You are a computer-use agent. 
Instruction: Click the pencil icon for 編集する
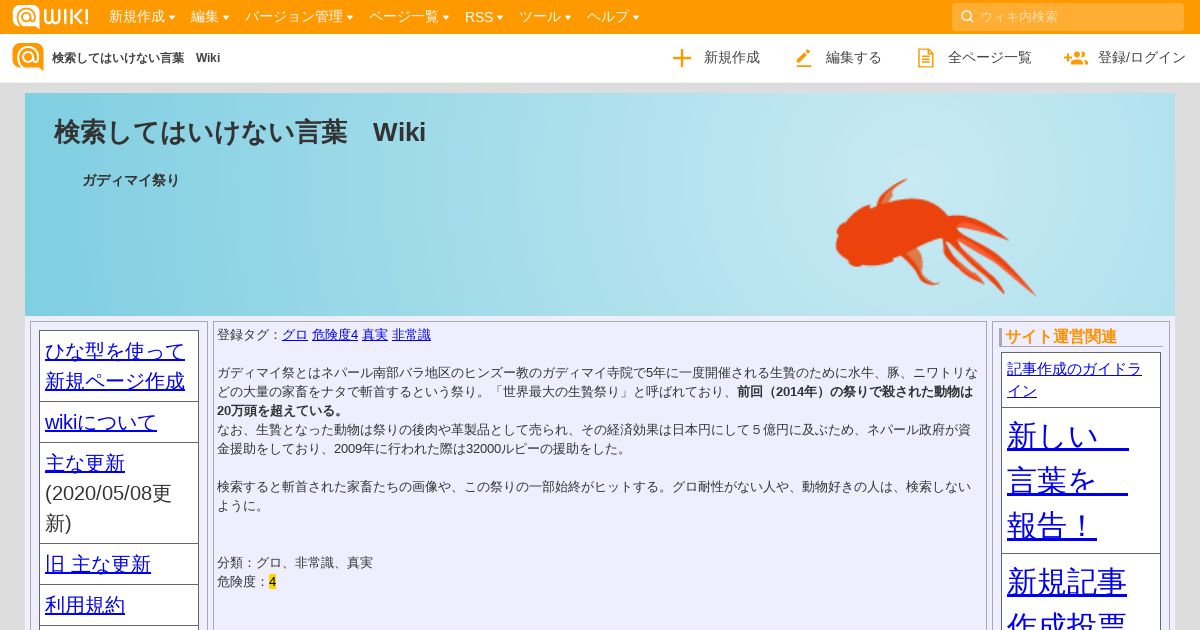tap(803, 58)
